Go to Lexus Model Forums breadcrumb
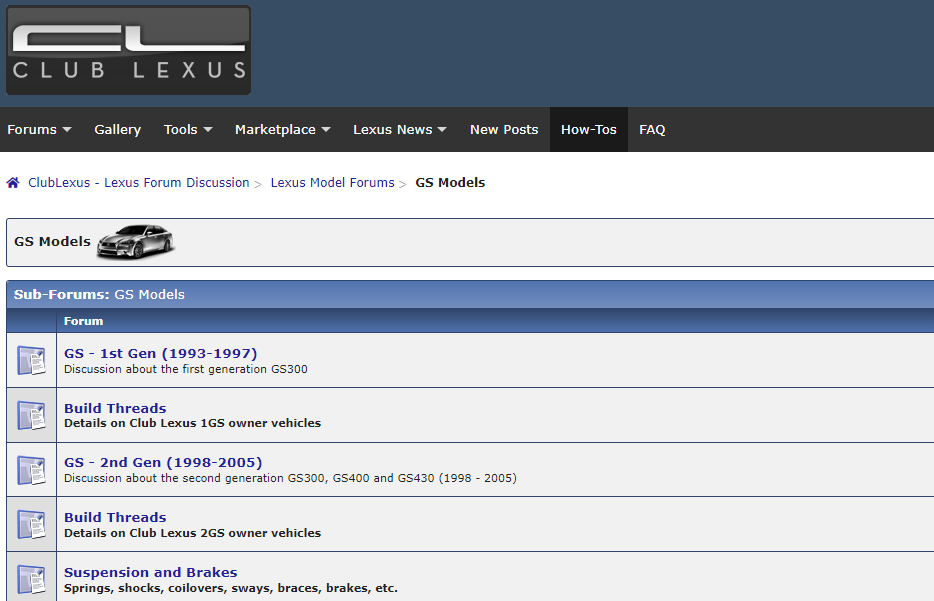Screen dimensions: 934x601 332,183
